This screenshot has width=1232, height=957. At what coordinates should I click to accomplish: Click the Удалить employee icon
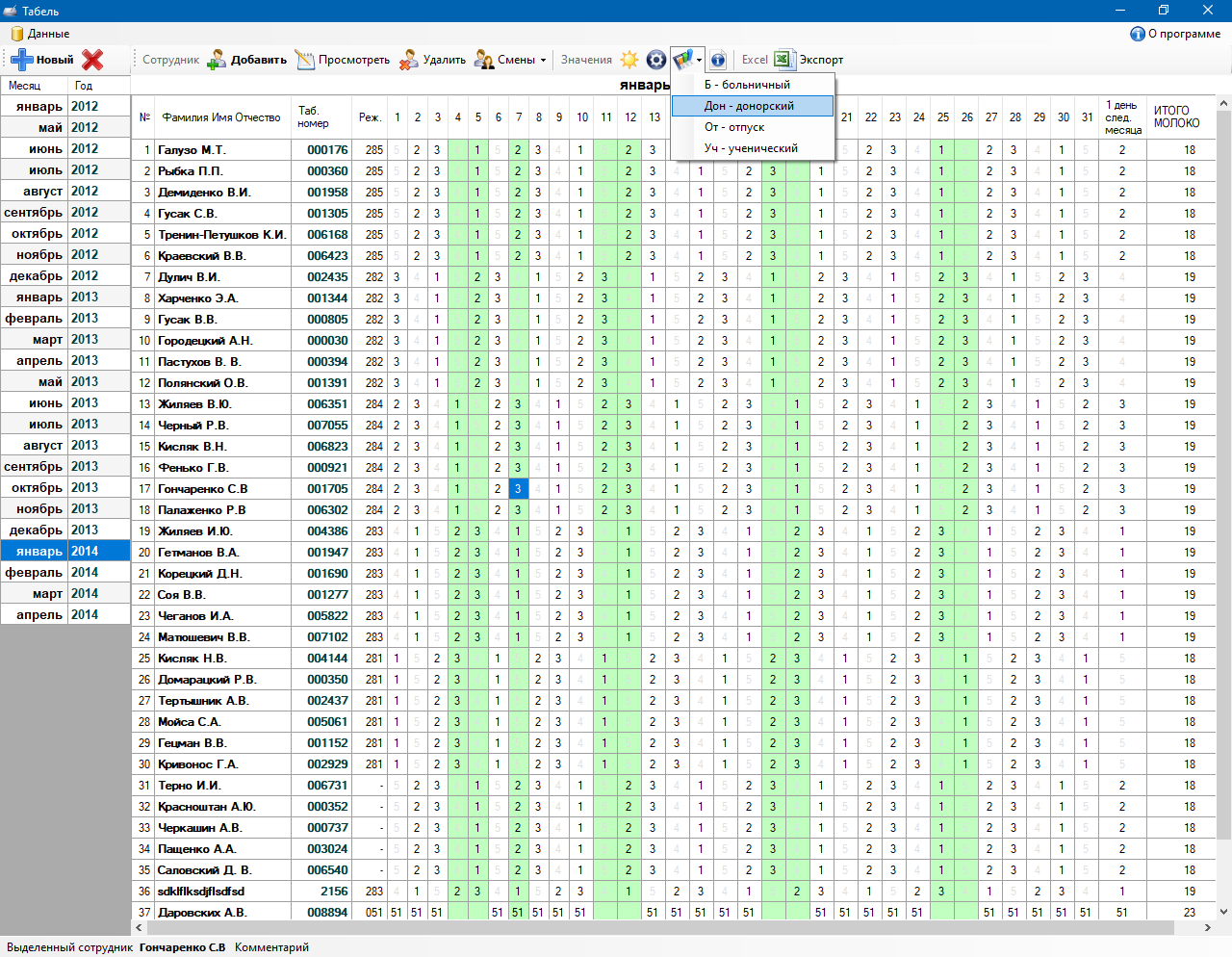[409, 60]
